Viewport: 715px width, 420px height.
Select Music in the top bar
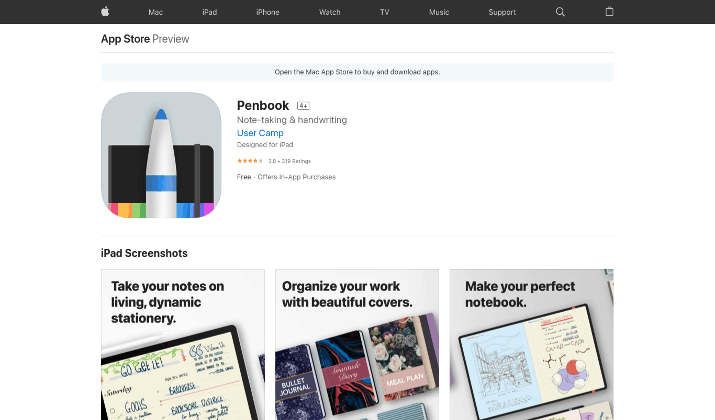439,12
